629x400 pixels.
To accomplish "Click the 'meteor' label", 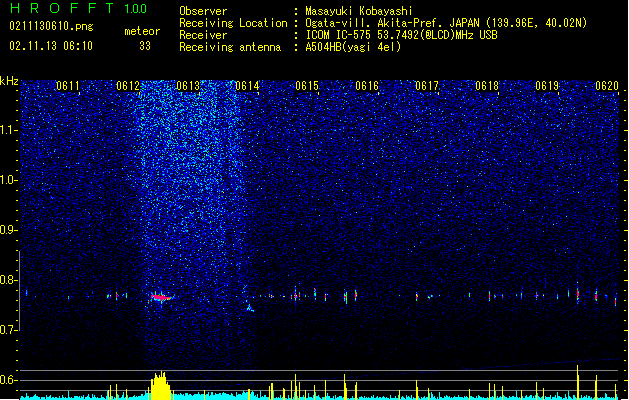I will pos(142,31).
